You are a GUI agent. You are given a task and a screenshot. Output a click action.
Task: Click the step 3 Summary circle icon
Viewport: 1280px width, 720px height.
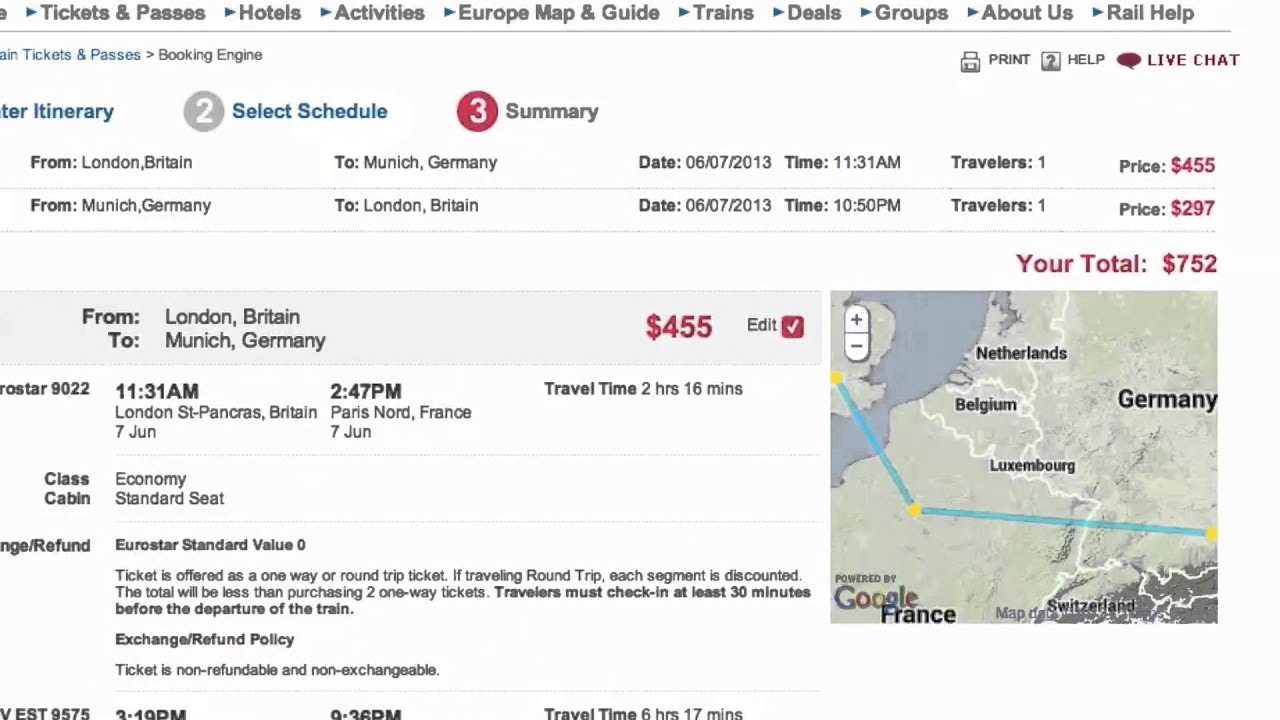(x=477, y=111)
